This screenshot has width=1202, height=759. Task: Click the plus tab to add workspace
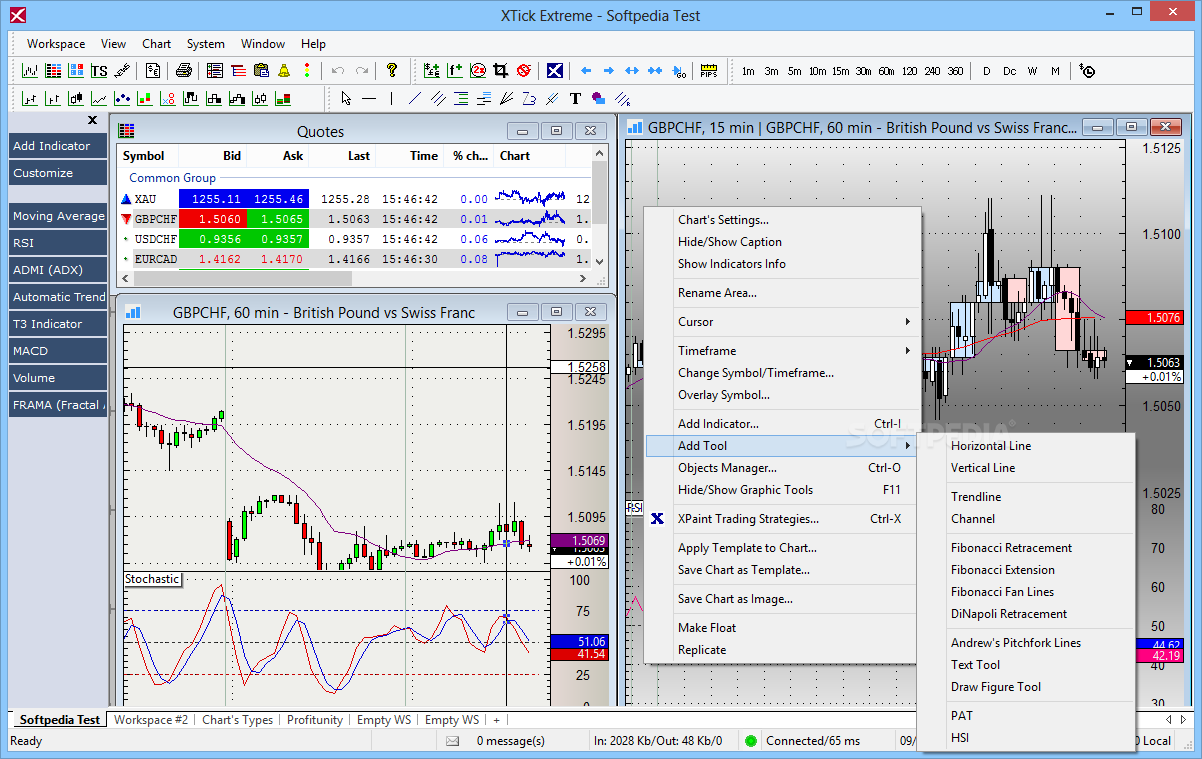point(496,720)
